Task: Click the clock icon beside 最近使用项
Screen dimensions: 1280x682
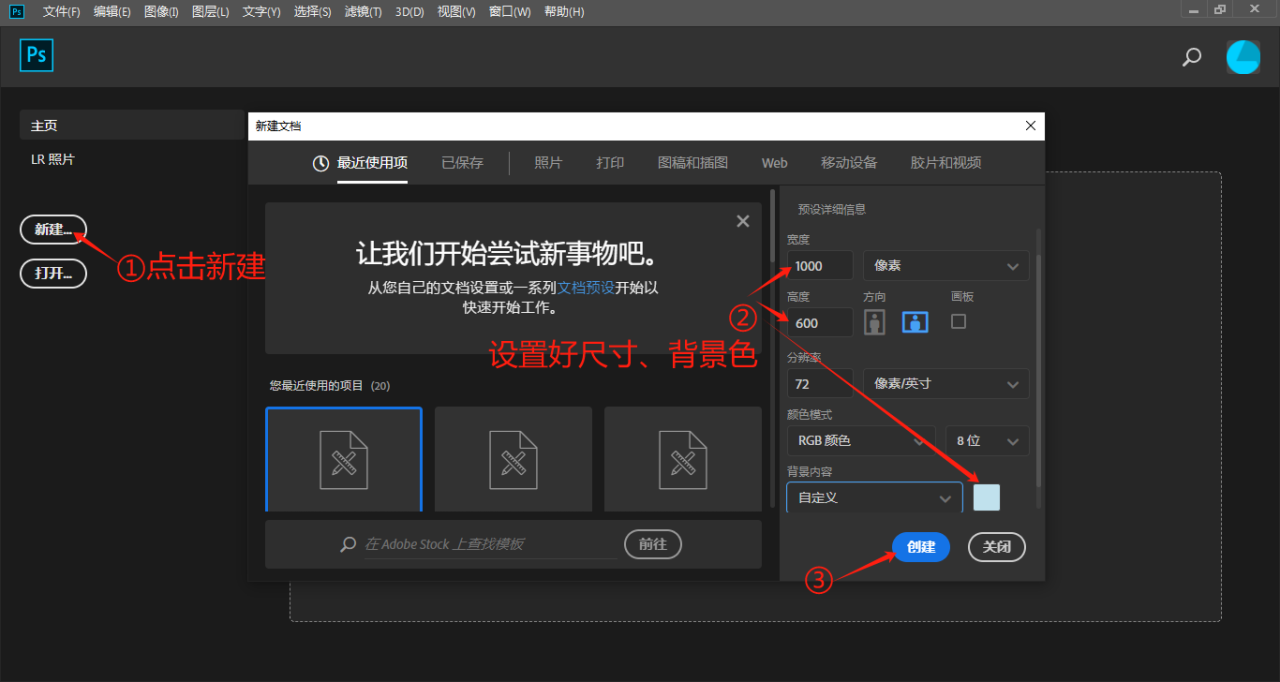Action: coord(321,163)
